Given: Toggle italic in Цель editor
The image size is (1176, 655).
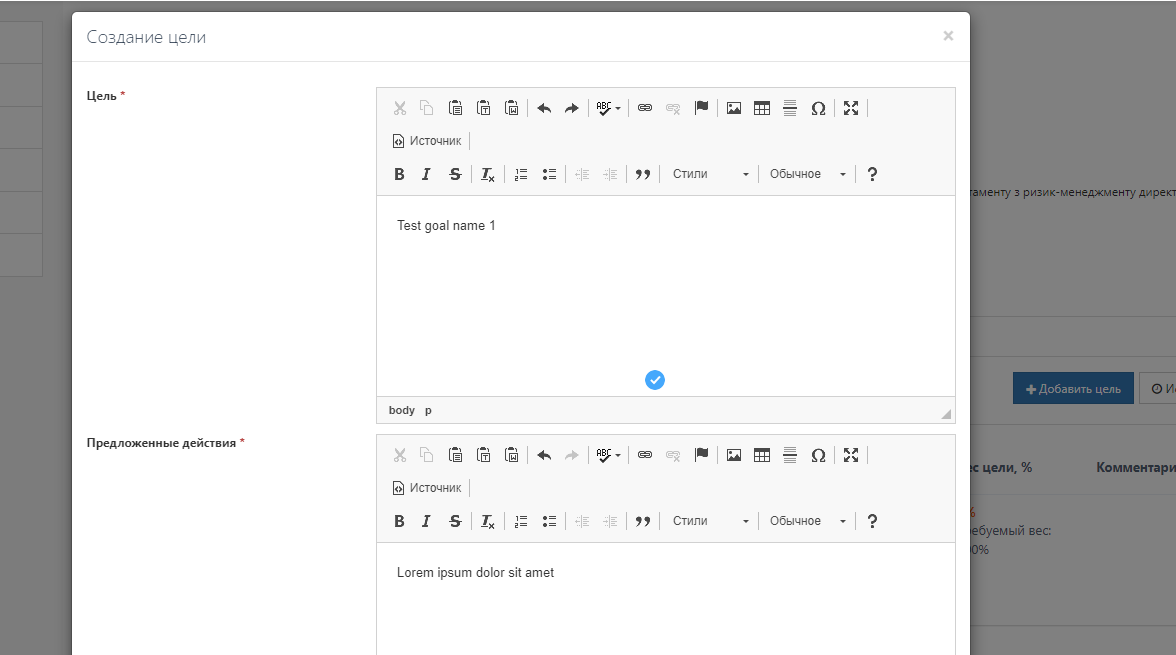Looking at the screenshot, I should coord(426,174).
